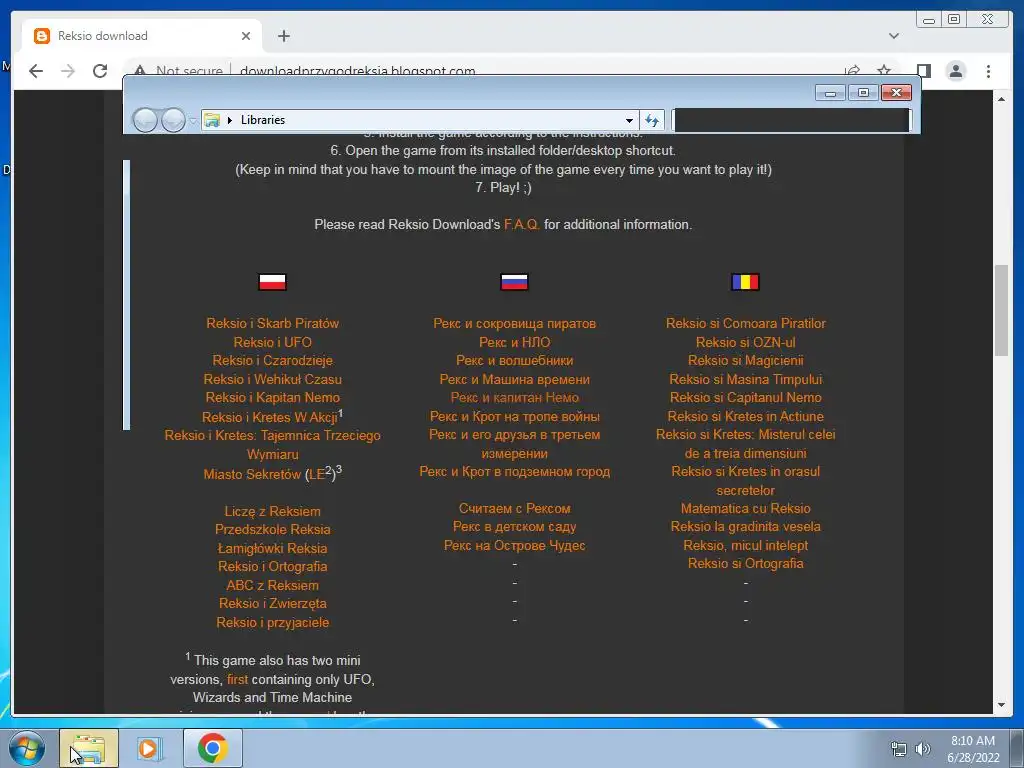
Task: Open Reksio si Magicienii link
Action: tap(745, 360)
